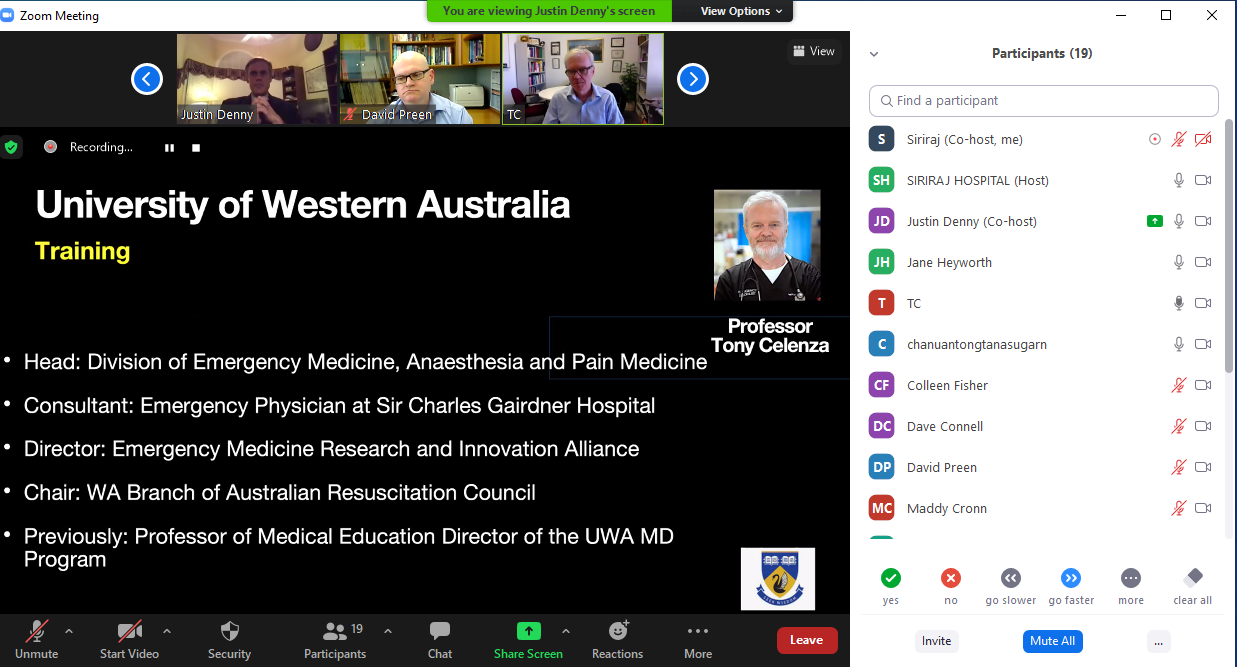The height and width of the screenshot is (667, 1237).
Task: Expand audio options arrow beside Unmute
Action: click(x=69, y=631)
